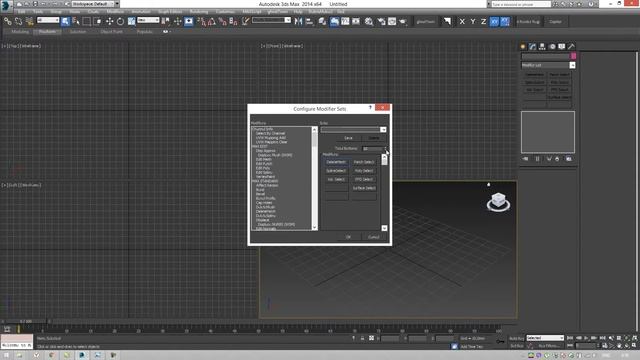Activate the Select and Scale tool
Screen dimensions: 640x360
(x=131, y=21)
